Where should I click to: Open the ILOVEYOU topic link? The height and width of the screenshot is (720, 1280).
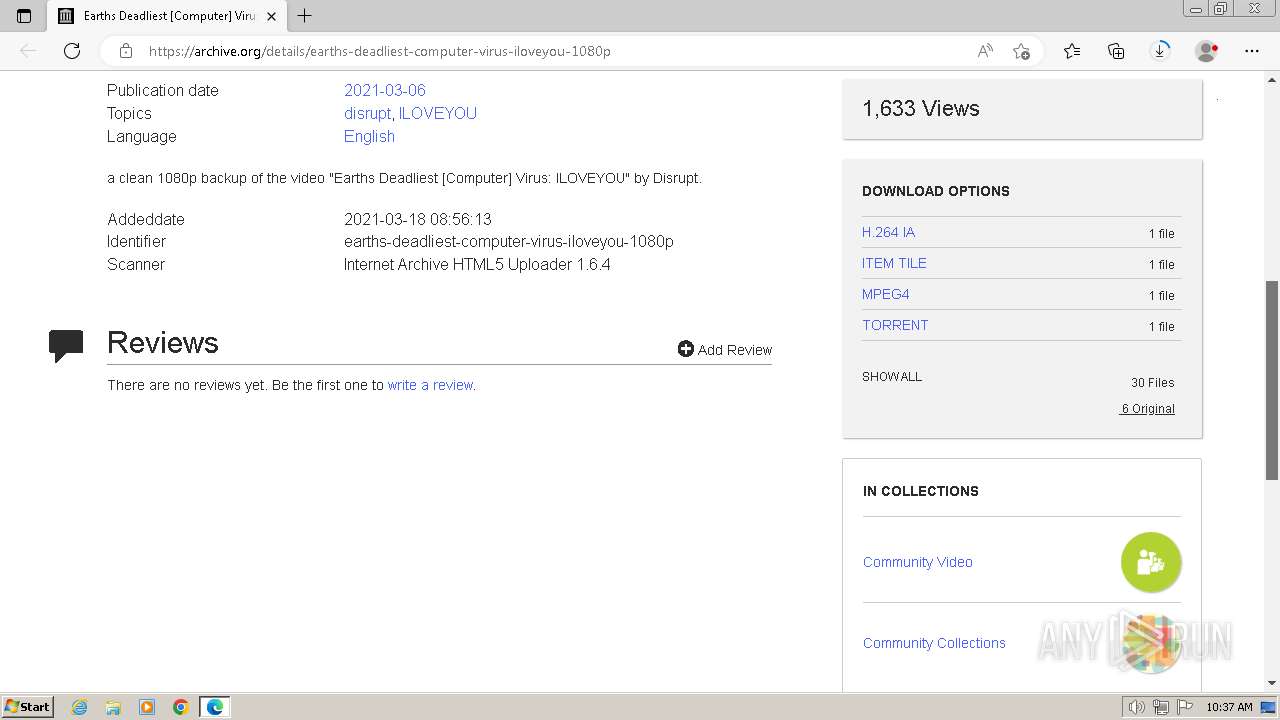[x=438, y=113]
